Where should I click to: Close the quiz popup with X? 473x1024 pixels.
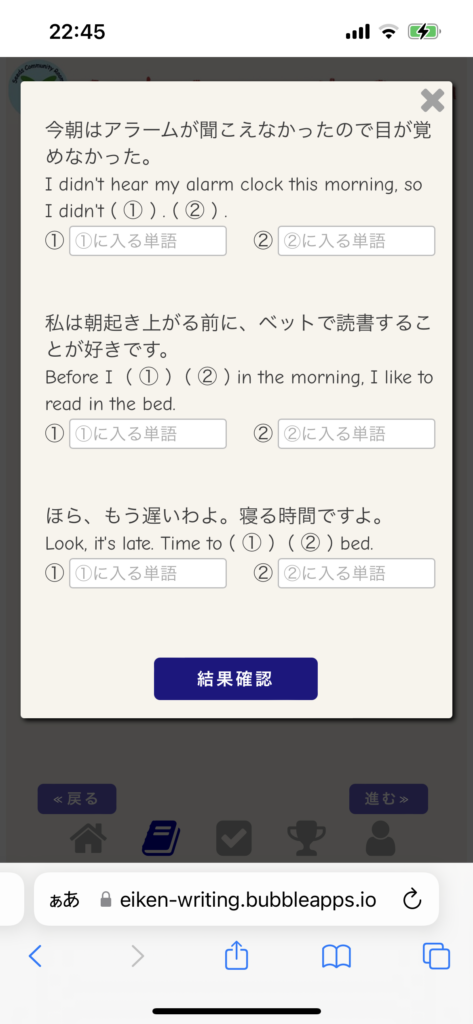432,101
